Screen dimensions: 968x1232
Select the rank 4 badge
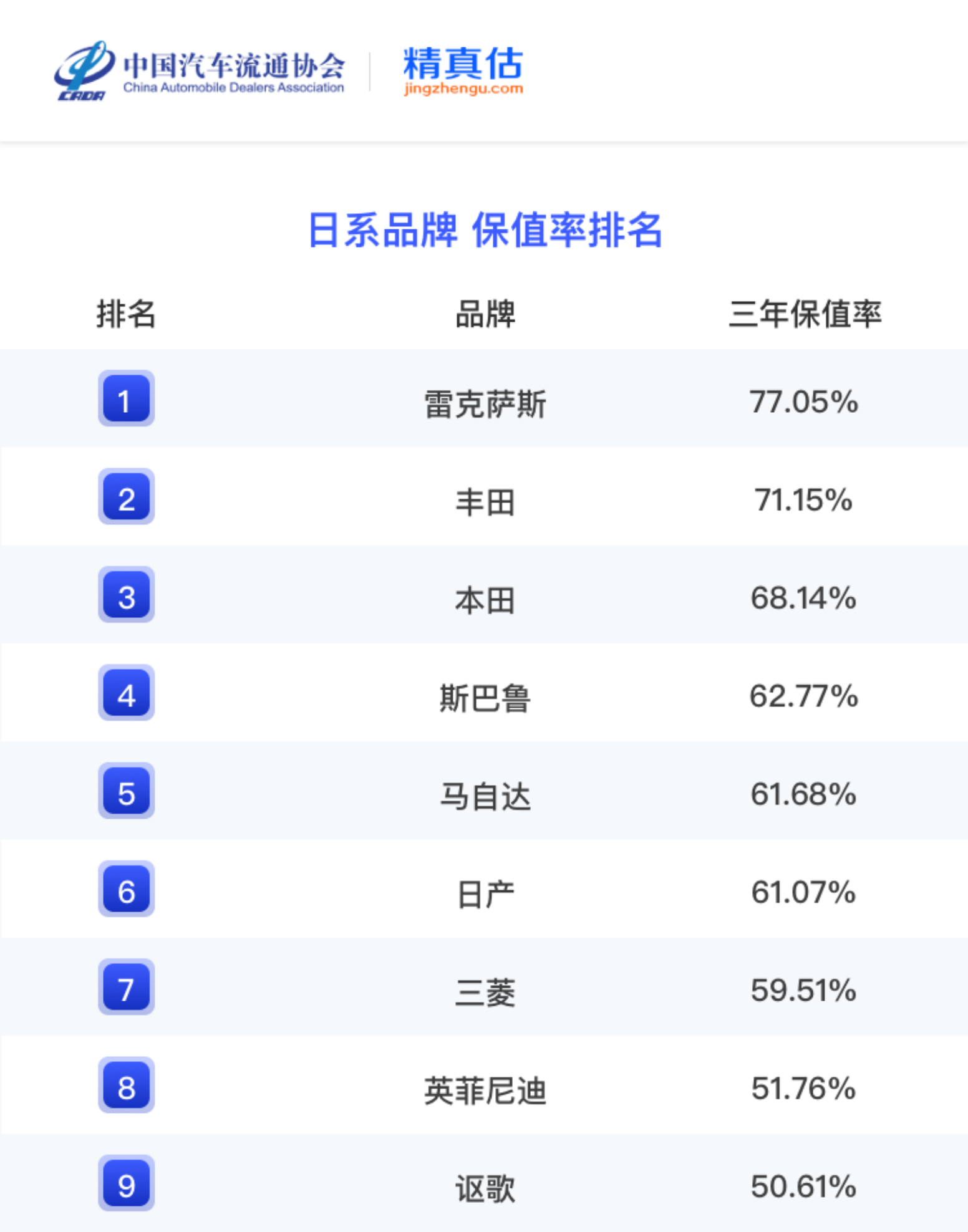pyautogui.click(x=126, y=693)
